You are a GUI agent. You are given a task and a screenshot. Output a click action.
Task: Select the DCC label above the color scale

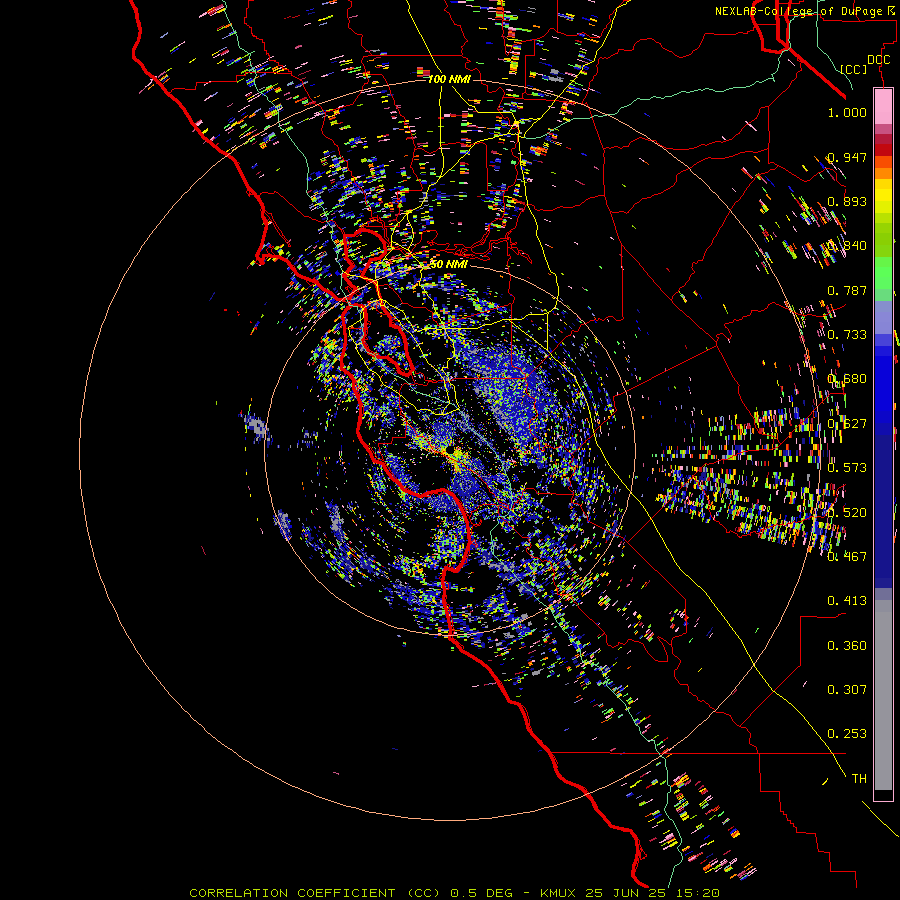(x=878, y=60)
